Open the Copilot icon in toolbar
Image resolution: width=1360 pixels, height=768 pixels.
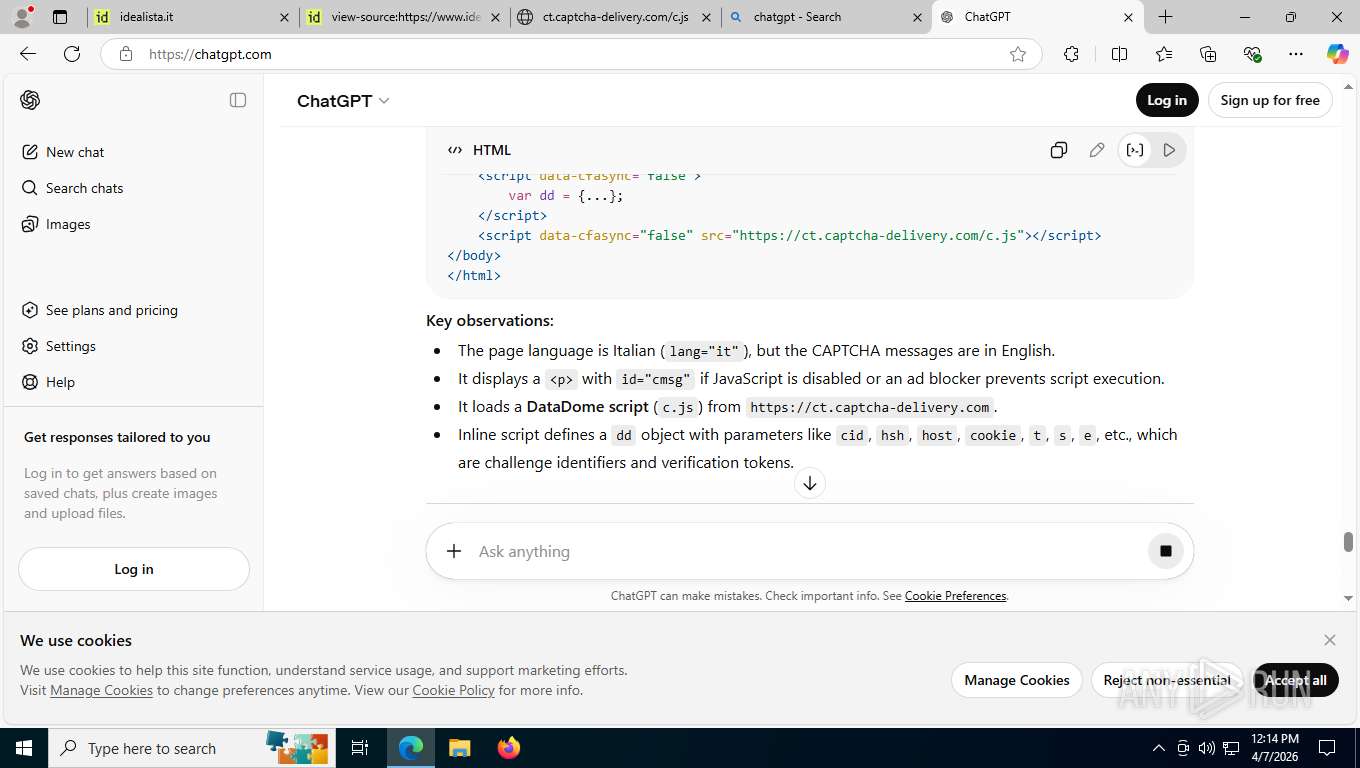click(1338, 54)
